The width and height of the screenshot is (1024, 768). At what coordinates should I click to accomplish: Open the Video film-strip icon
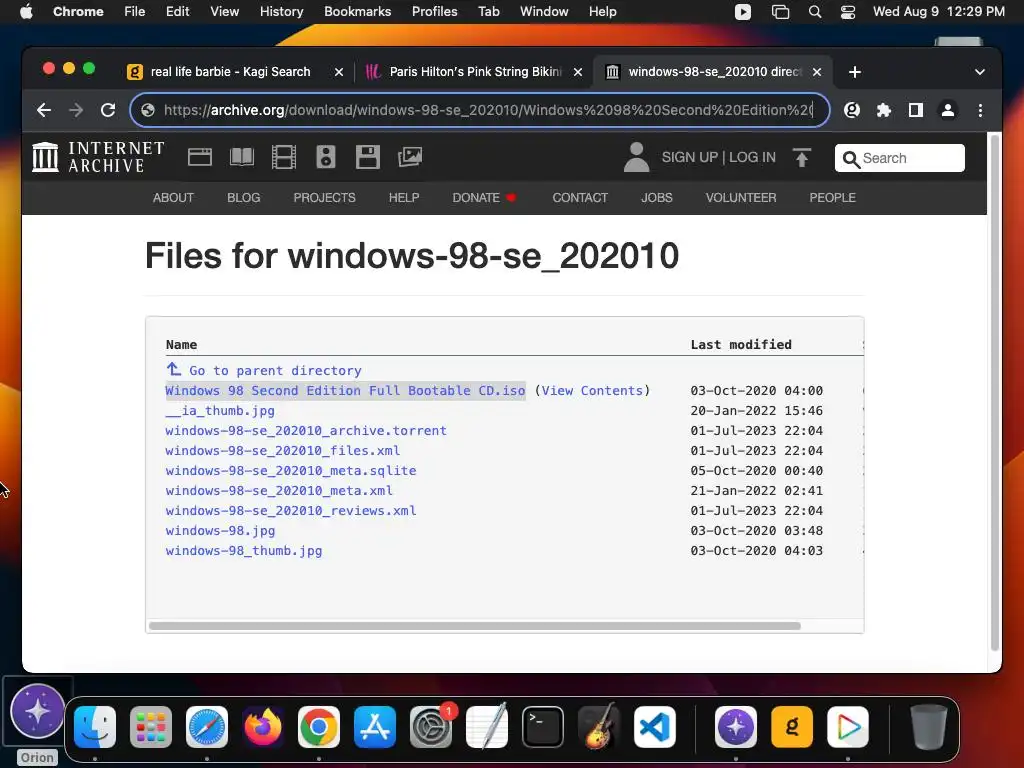tap(283, 157)
